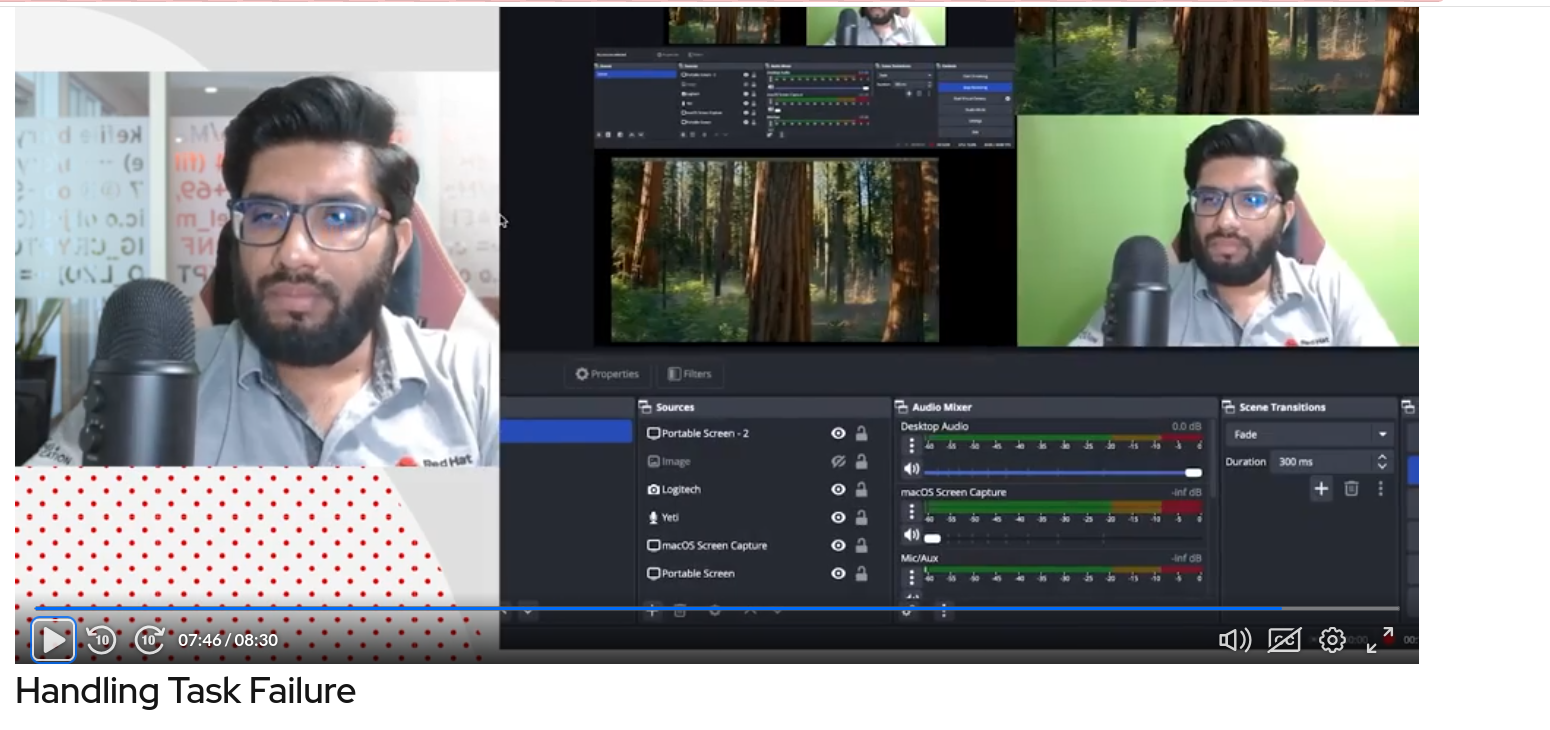Add a new scene transition
Viewport: 1550px width, 730px height.
pos(1321,488)
